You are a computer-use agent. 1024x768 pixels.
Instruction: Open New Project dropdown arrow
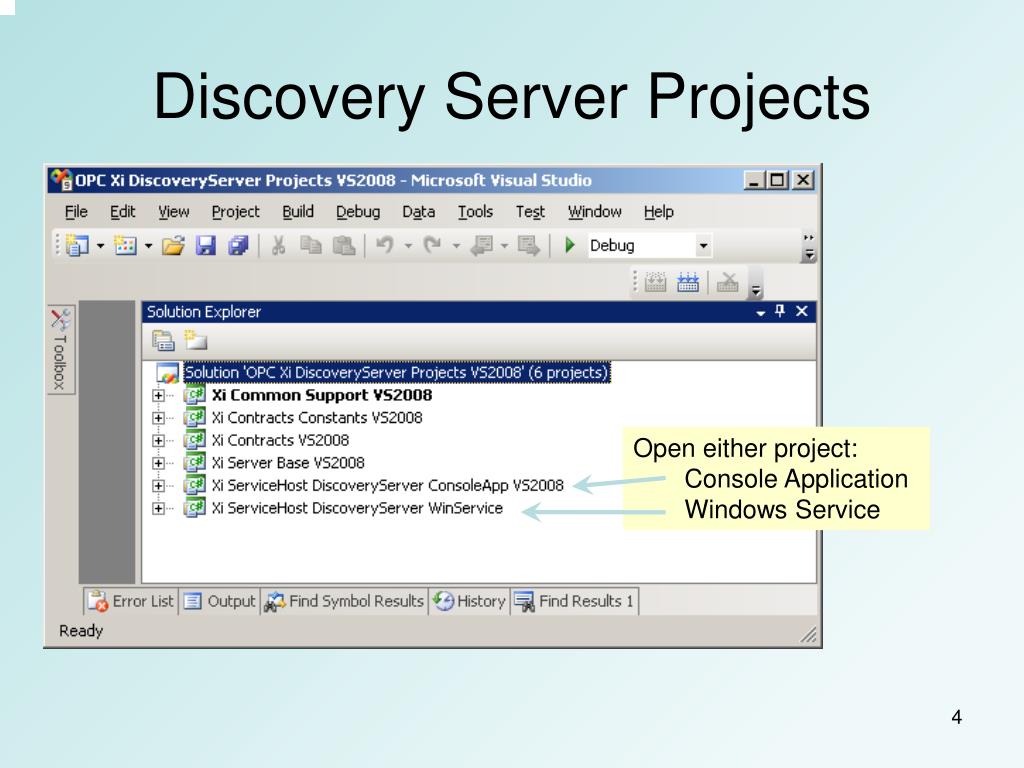[x=100, y=246]
